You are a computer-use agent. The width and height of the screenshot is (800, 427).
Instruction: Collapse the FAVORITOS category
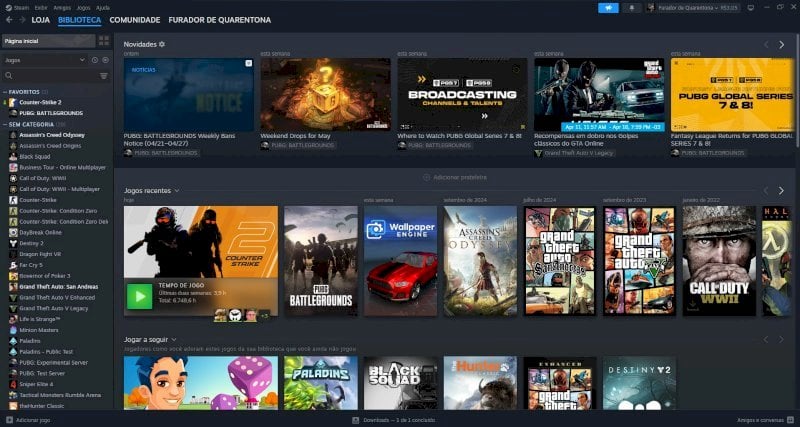[5, 92]
